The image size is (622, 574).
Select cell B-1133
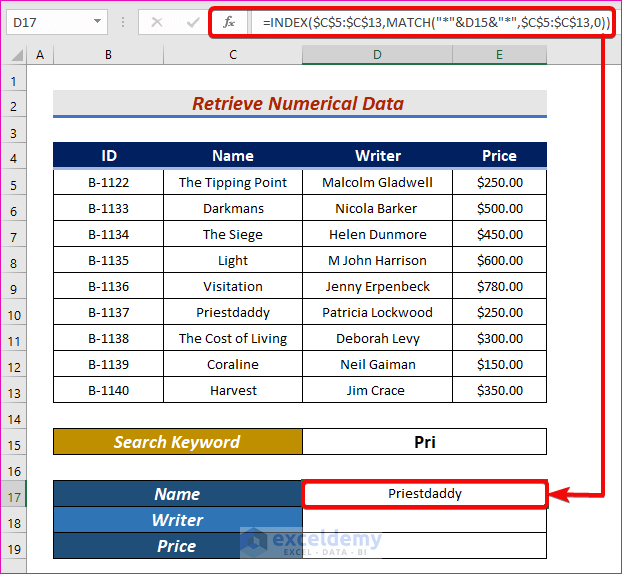[x=108, y=208]
